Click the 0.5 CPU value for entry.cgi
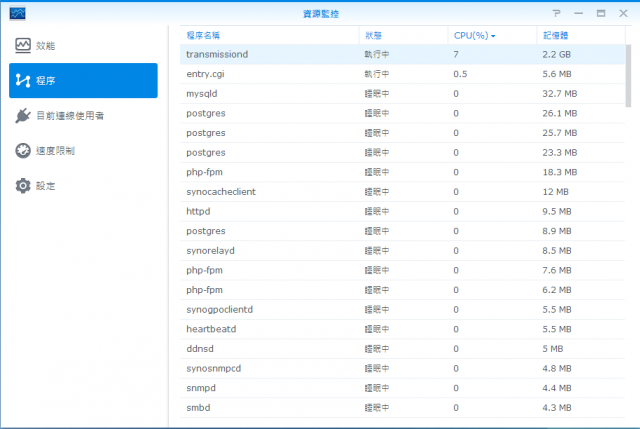 coord(460,74)
